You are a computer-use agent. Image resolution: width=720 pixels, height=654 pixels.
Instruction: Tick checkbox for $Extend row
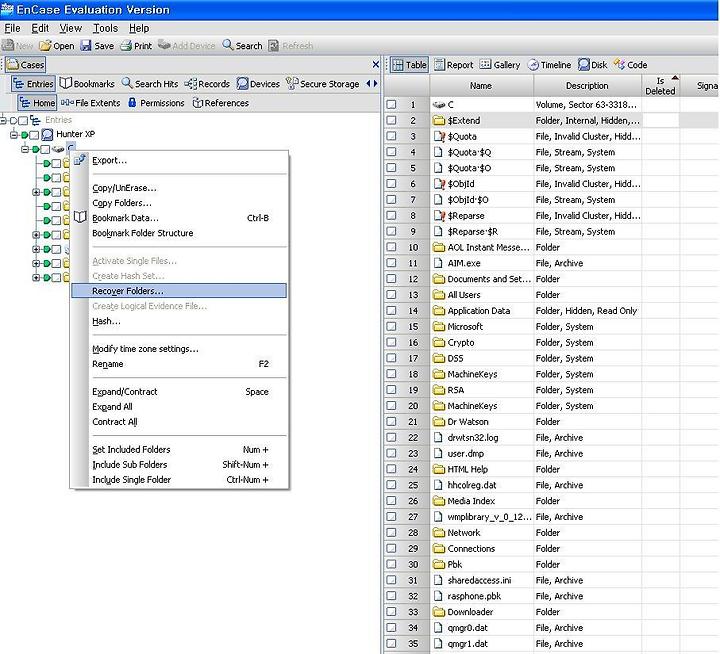coord(391,120)
